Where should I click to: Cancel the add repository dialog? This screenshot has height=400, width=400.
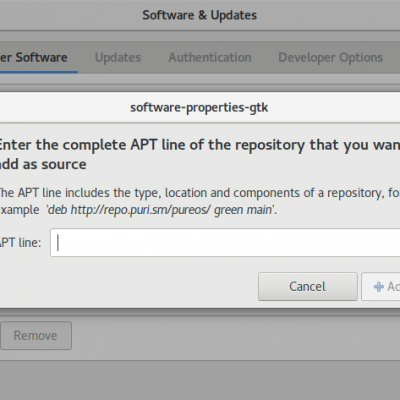pos(308,287)
